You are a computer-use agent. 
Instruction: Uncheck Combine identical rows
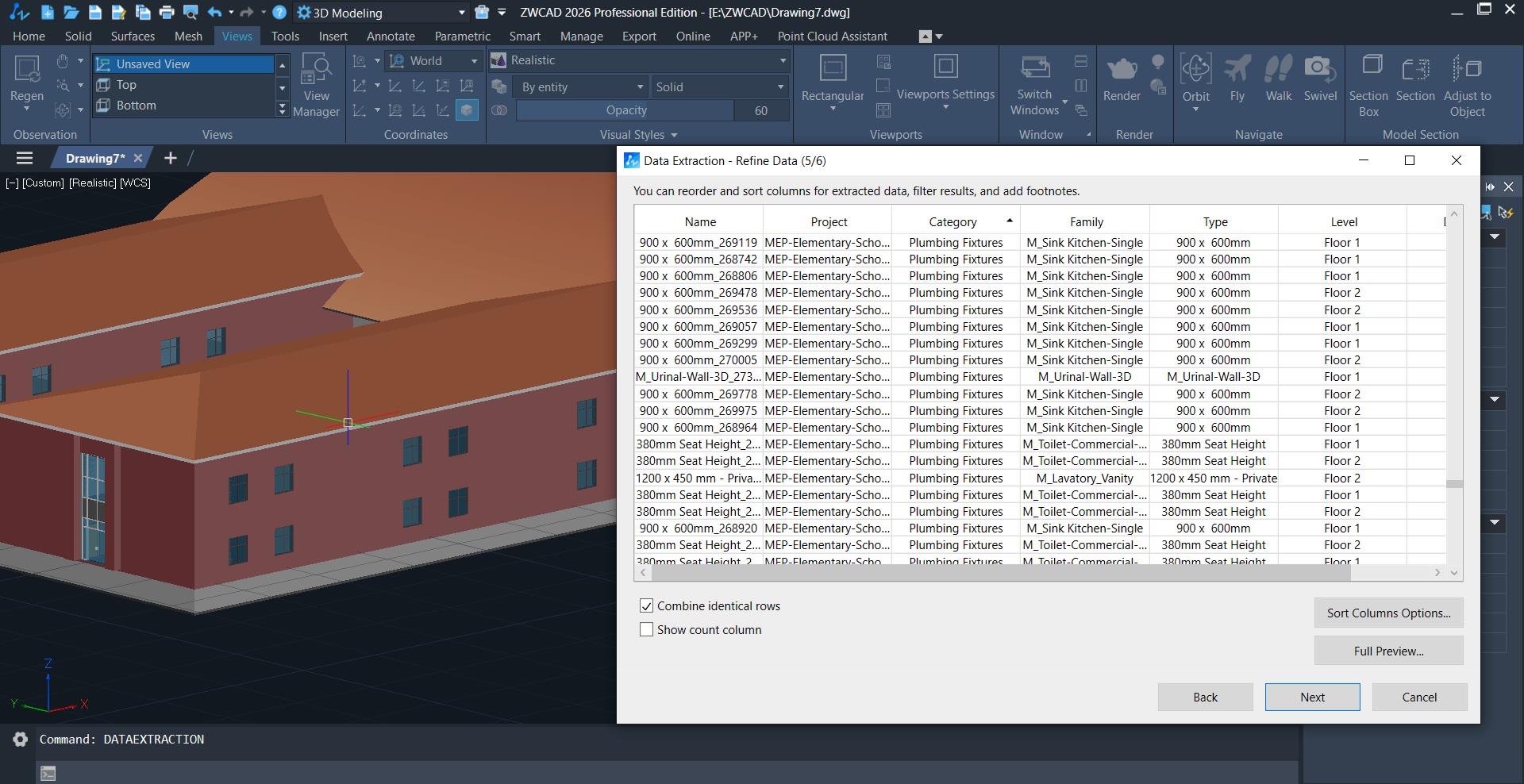click(x=647, y=606)
